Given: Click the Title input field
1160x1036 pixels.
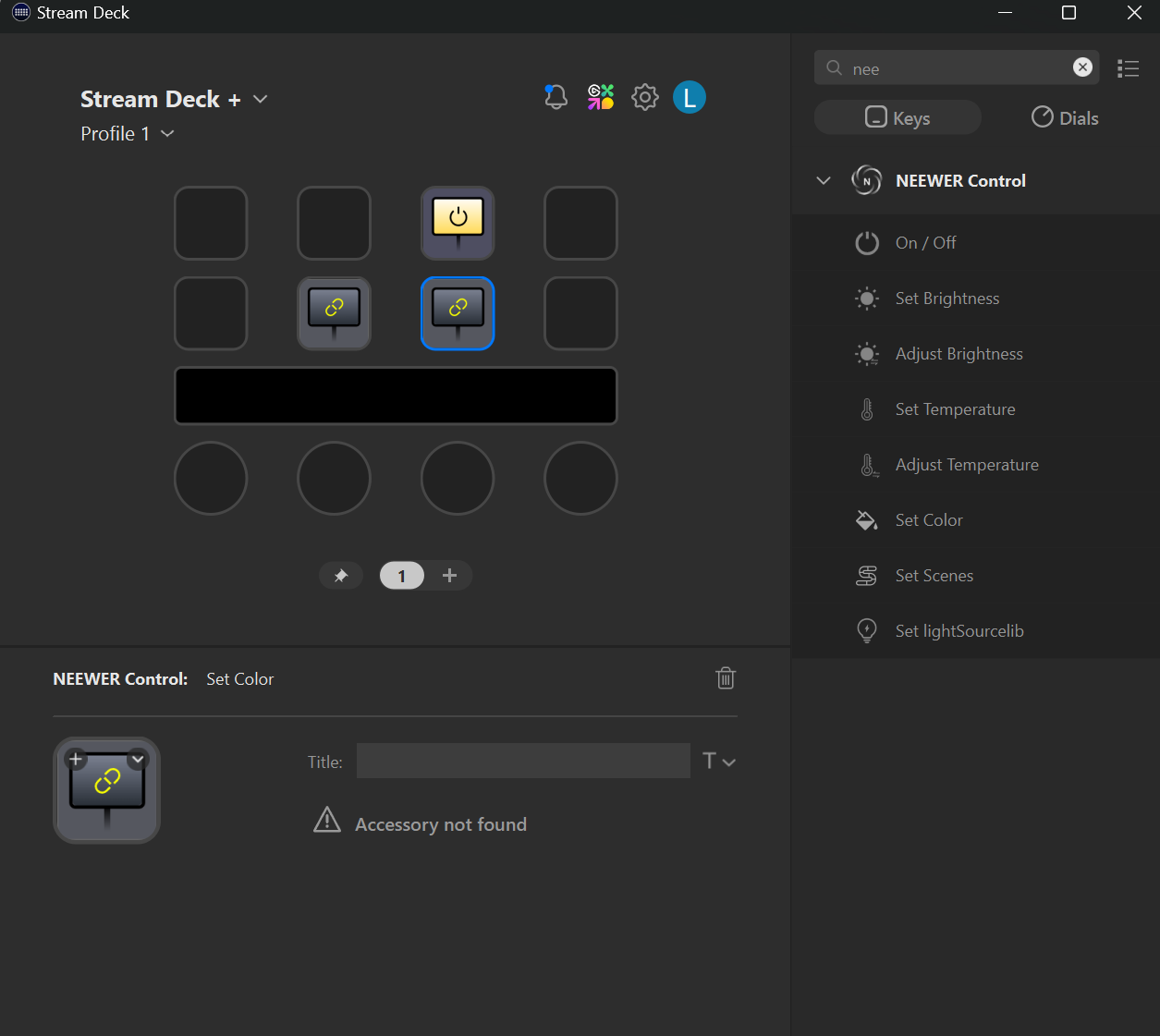Looking at the screenshot, I should click(523, 761).
